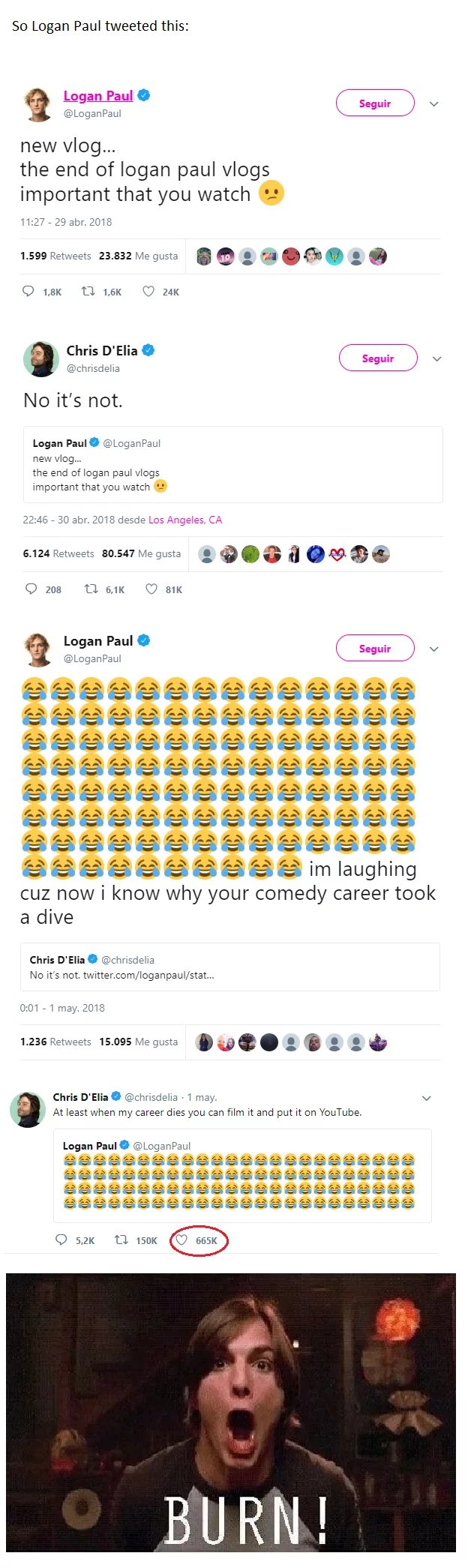Viewport: 474px width, 1568px height.
Task: Open dropdown chevron on Logan Paul's first tweet
Action: 433,104
